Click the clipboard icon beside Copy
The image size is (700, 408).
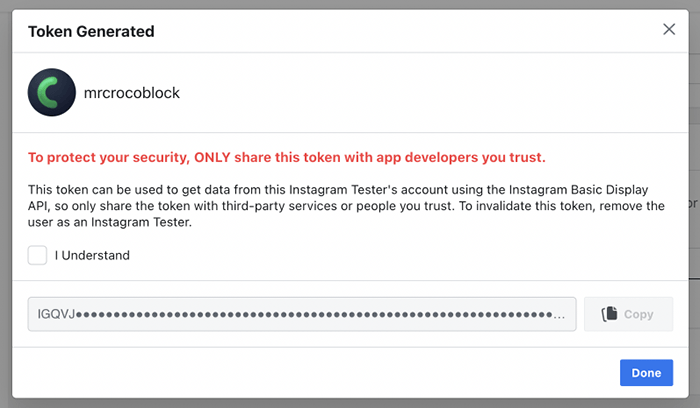(609, 314)
